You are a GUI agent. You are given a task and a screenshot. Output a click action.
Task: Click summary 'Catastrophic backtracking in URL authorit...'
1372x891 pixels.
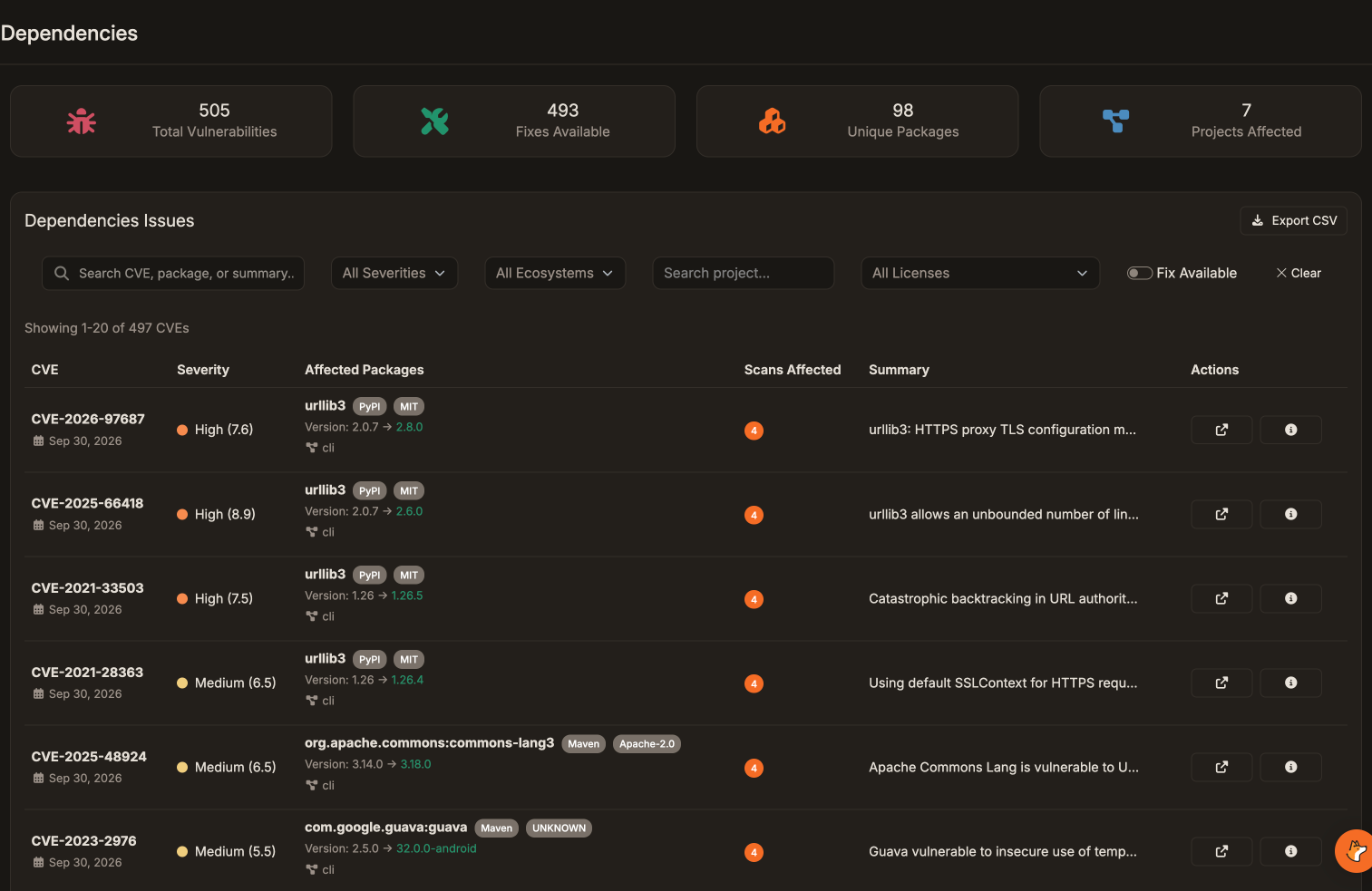point(1003,599)
